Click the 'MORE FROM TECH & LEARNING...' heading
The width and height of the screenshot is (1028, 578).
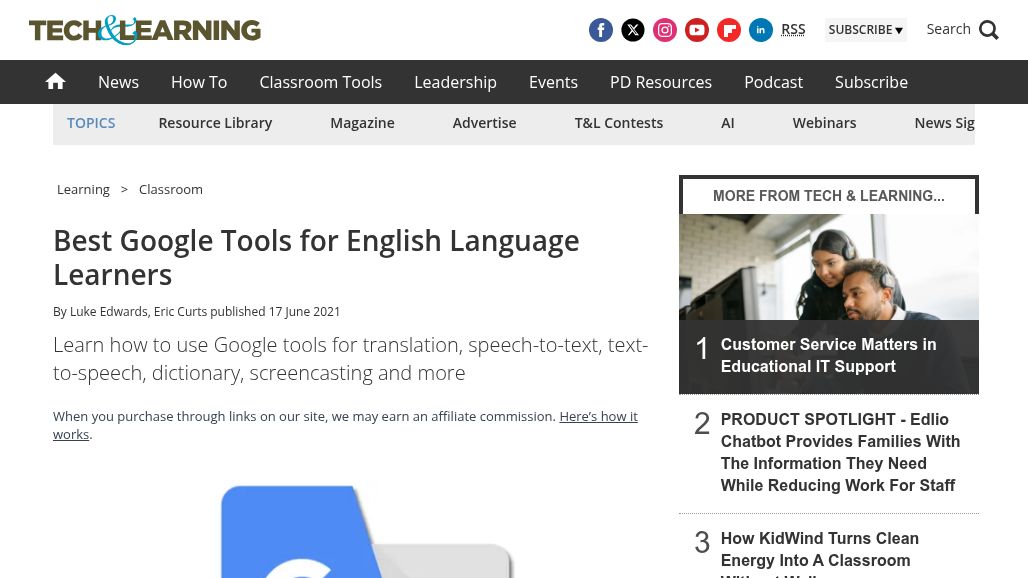[829, 196]
